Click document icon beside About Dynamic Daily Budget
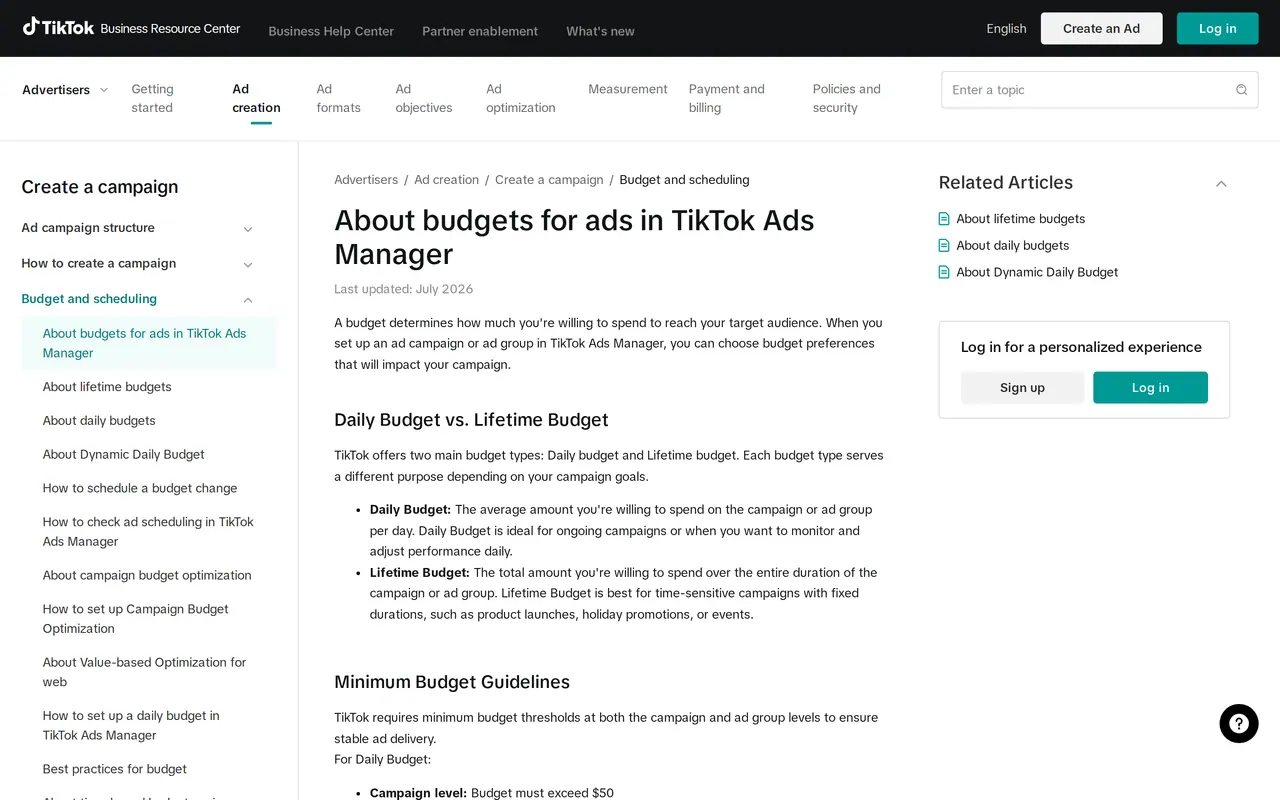 (944, 272)
